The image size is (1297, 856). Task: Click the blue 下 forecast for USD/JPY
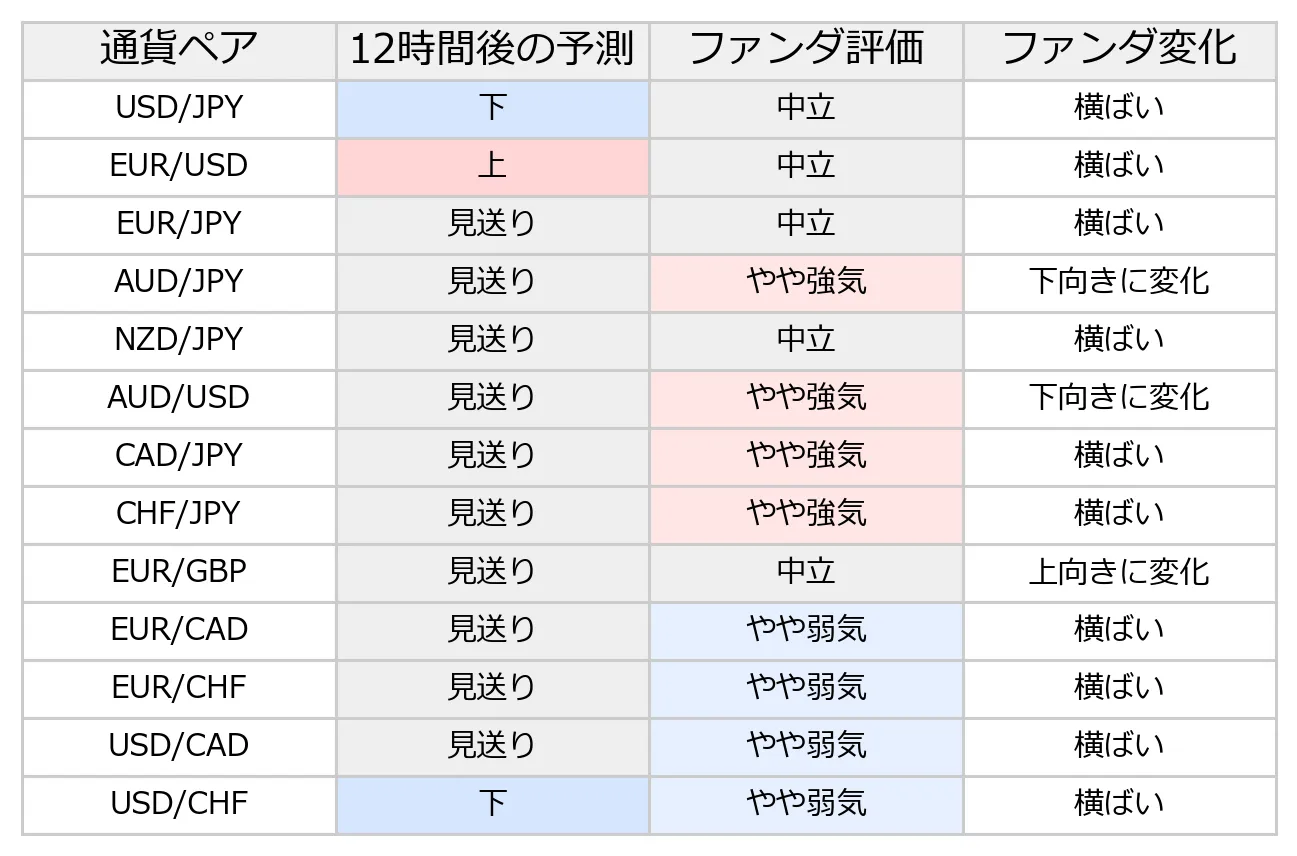click(x=492, y=107)
